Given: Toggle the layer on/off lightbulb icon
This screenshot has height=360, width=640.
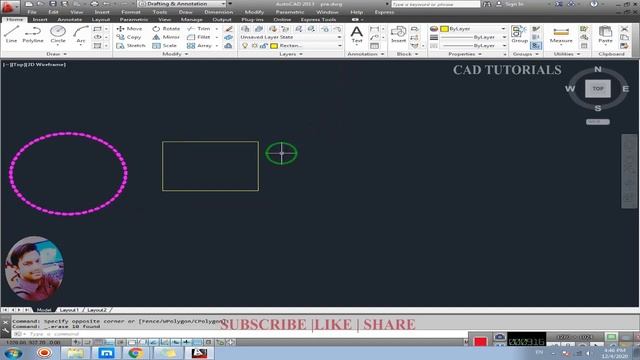Looking at the screenshot, I should coord(245,46).
